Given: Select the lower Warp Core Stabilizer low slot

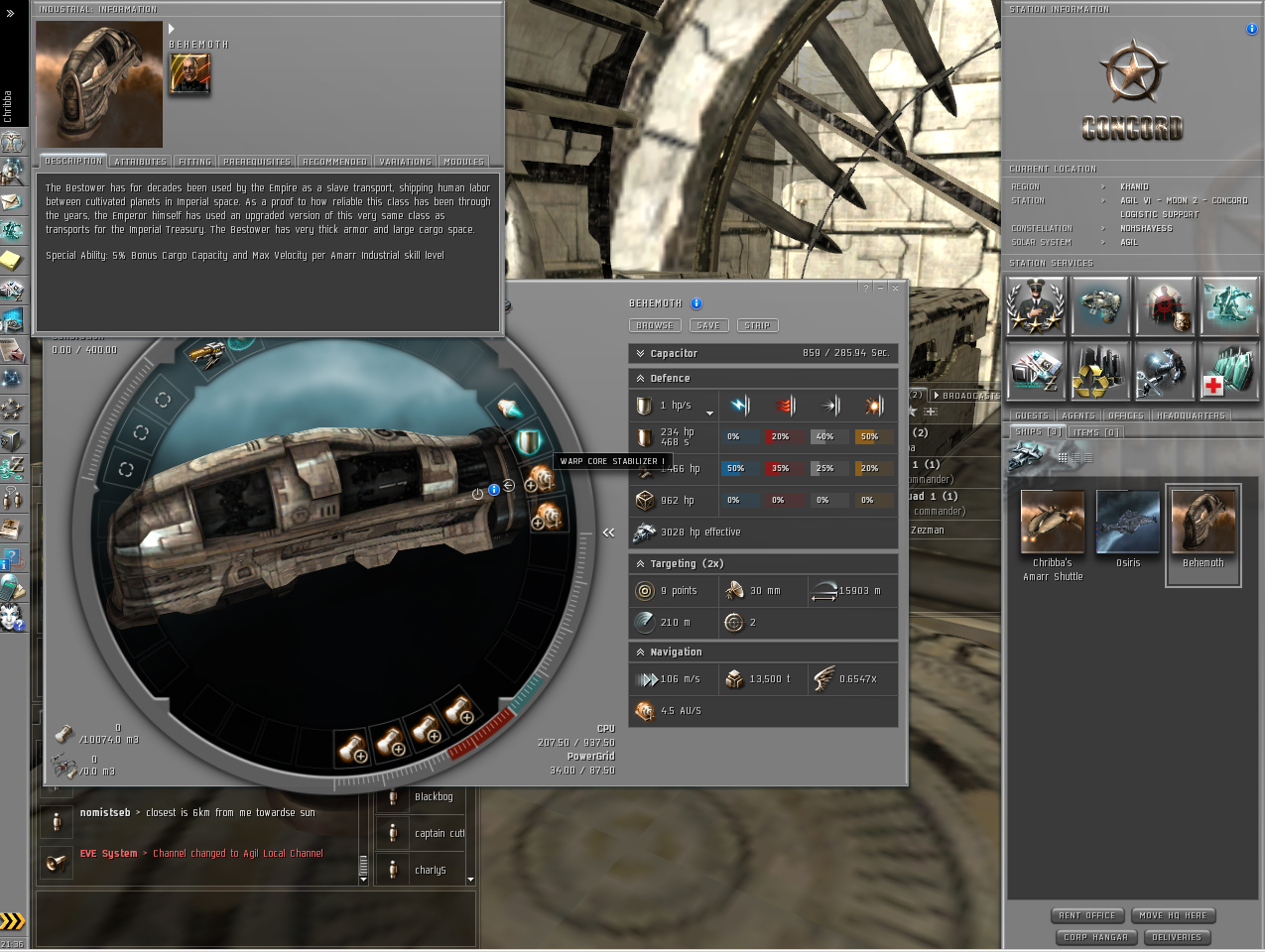Looking at the screenshot, I should pos(548,517).
